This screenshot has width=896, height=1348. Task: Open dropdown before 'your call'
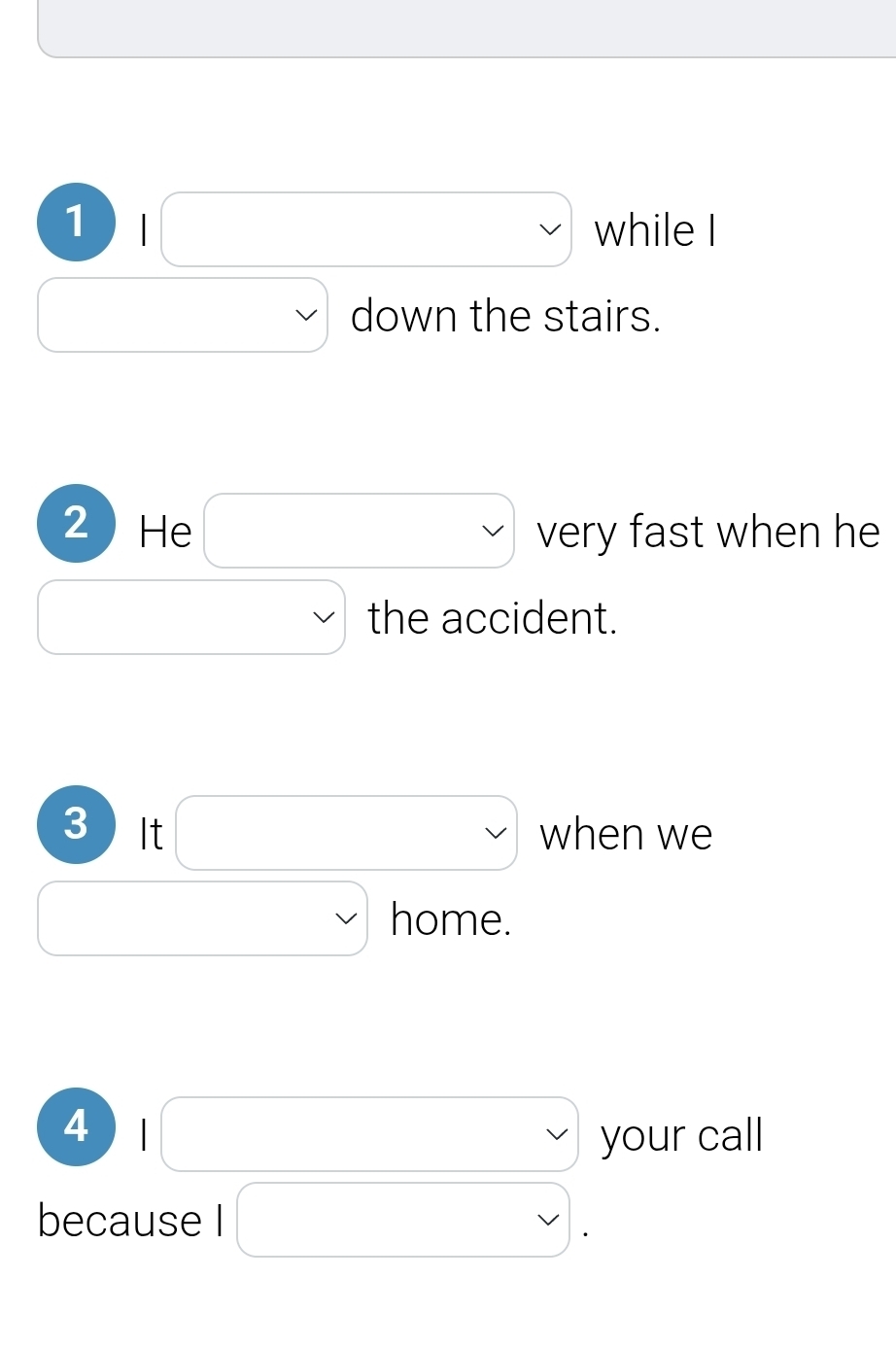point(368,1134)
